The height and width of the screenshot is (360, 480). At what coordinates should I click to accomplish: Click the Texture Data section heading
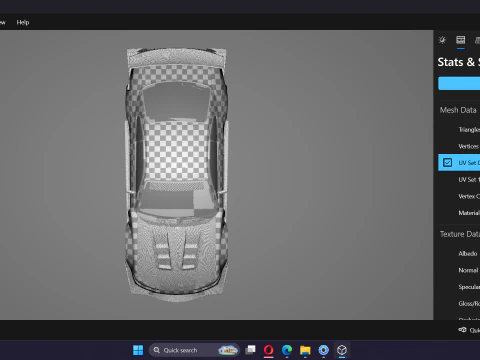(x=460, y=234)
